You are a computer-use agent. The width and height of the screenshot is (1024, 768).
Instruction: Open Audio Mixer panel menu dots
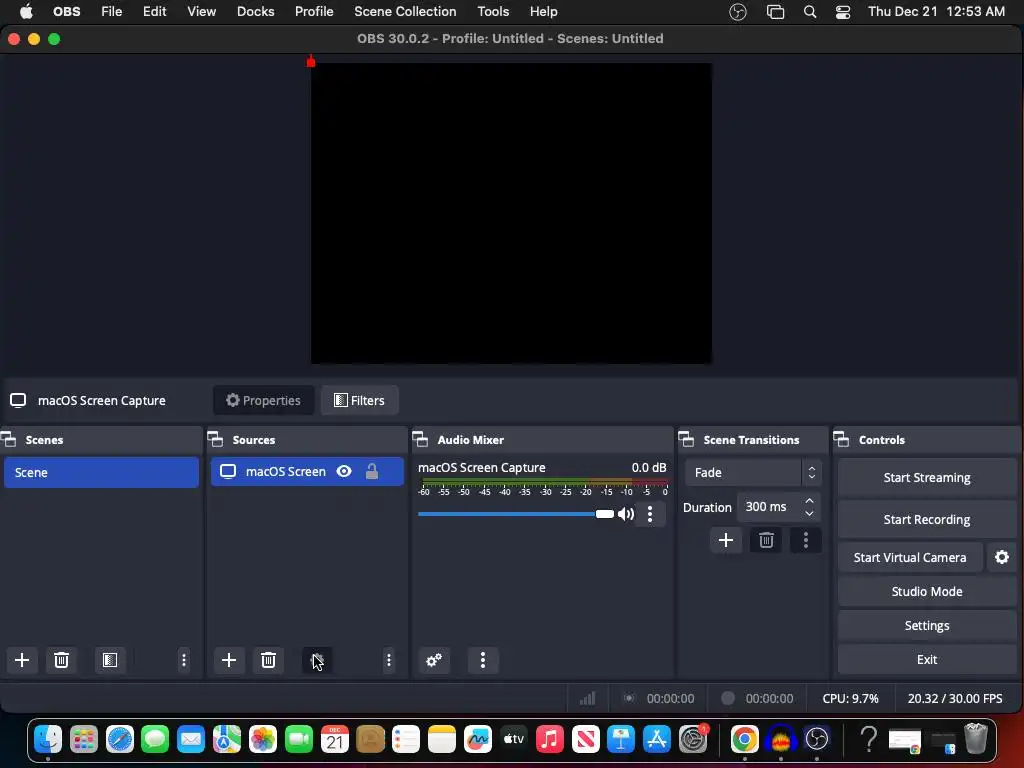pos(483,660)
